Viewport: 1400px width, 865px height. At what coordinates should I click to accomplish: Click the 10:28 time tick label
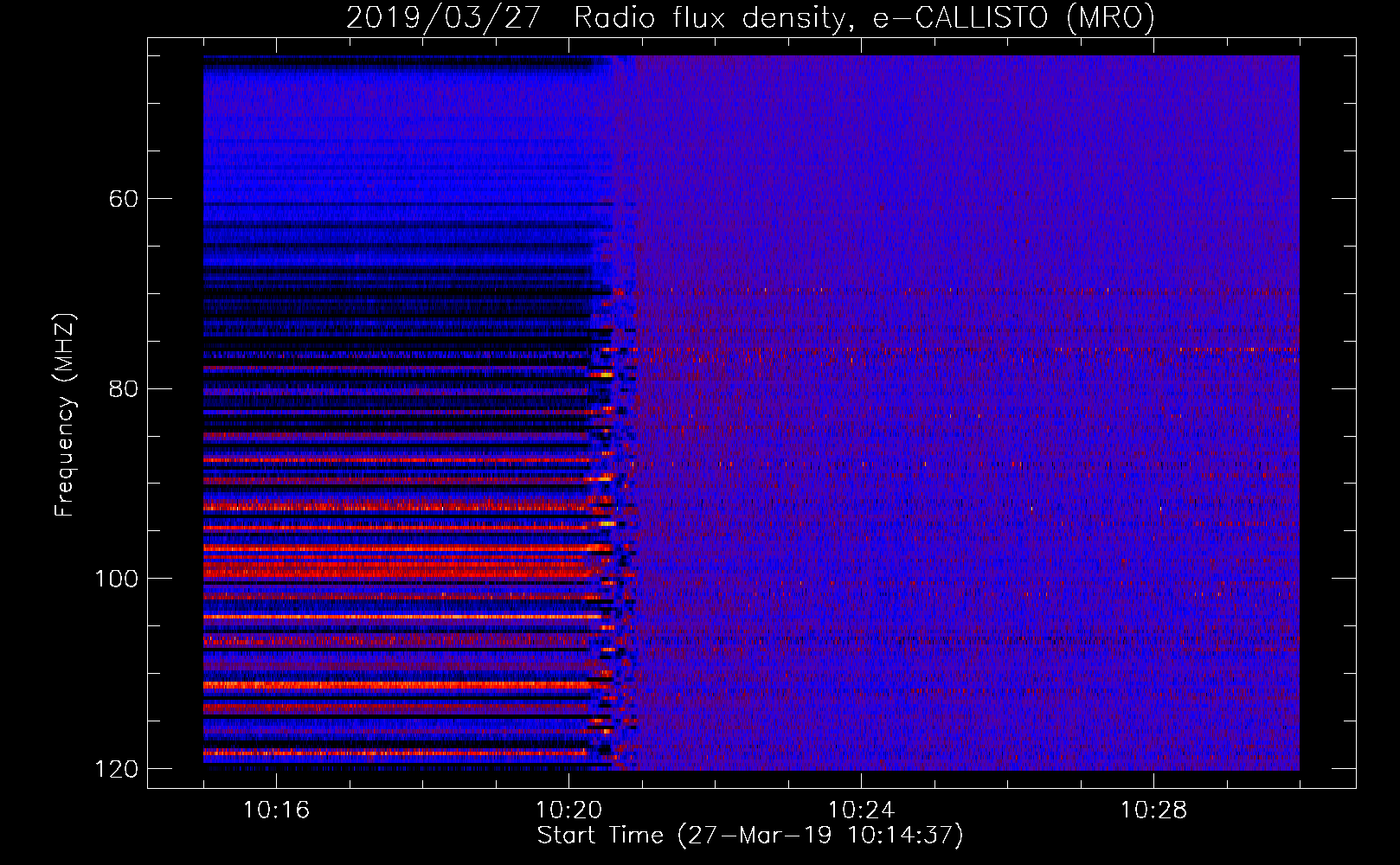[1153, 811]
